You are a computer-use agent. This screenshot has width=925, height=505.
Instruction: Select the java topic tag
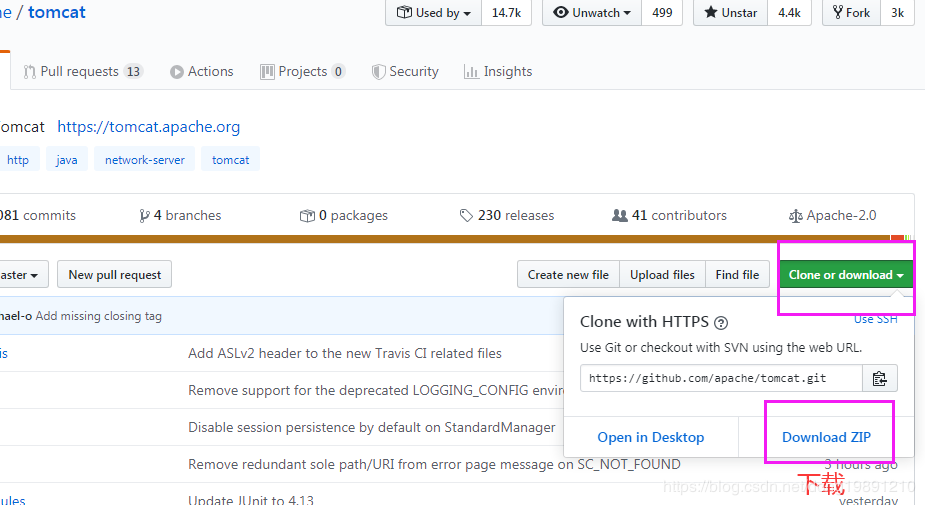pyautogui.click(x=67, y=160)
